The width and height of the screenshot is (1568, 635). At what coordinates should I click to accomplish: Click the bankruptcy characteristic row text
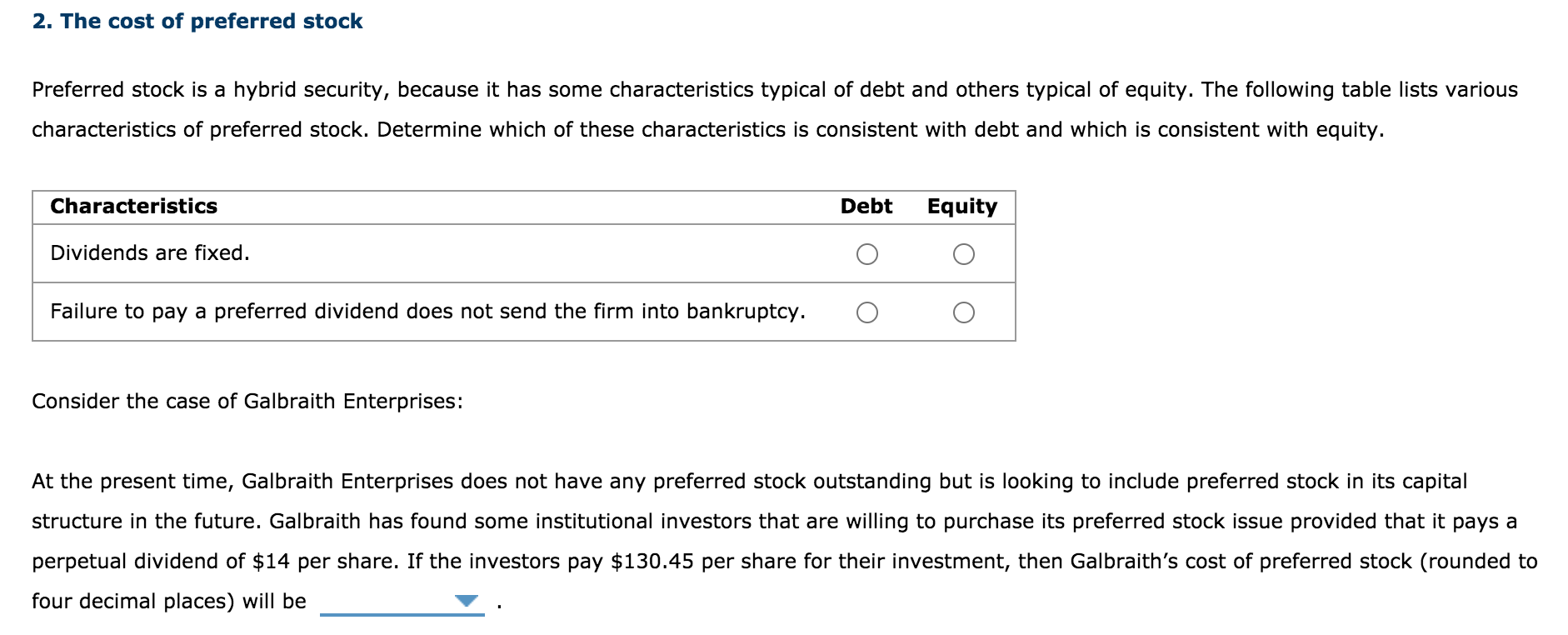coord(428,312)
